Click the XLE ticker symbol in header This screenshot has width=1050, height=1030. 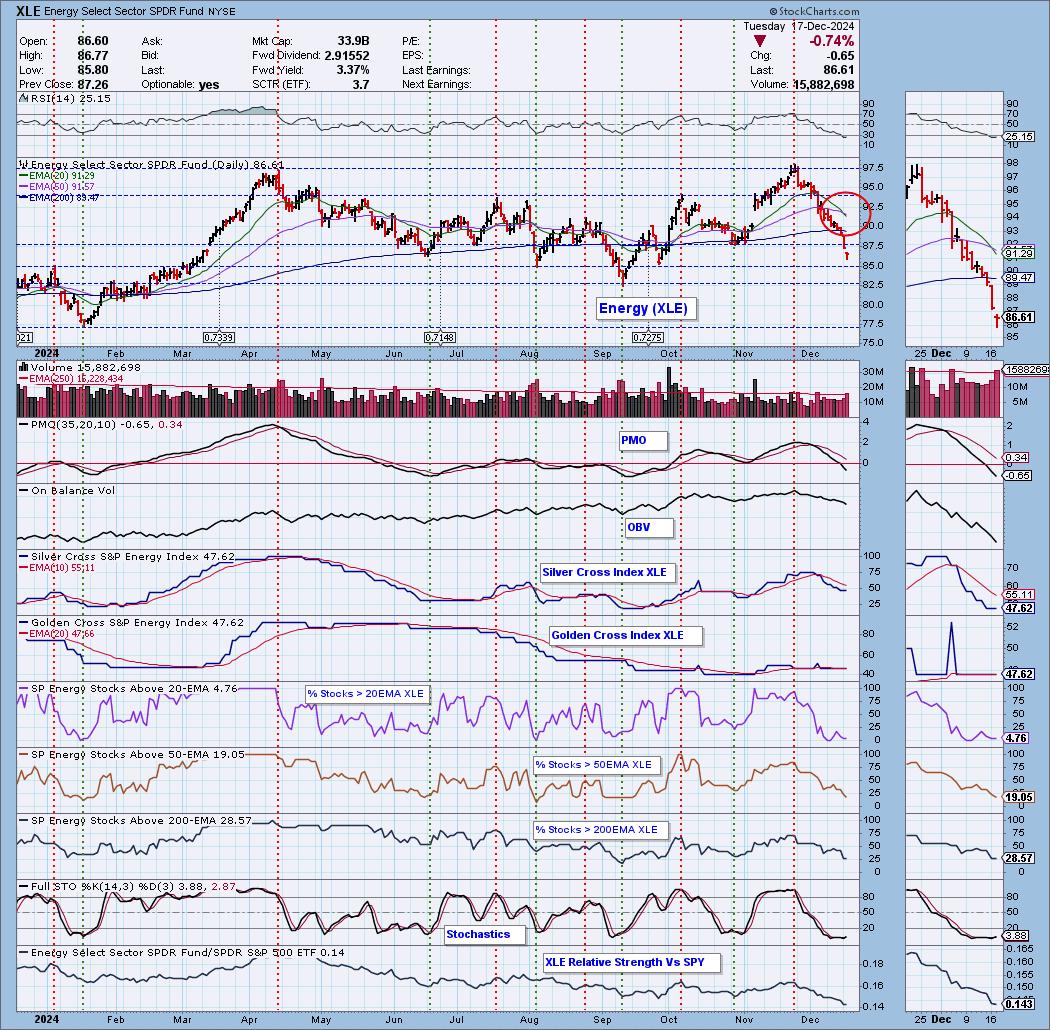click(x=29, y=11)
